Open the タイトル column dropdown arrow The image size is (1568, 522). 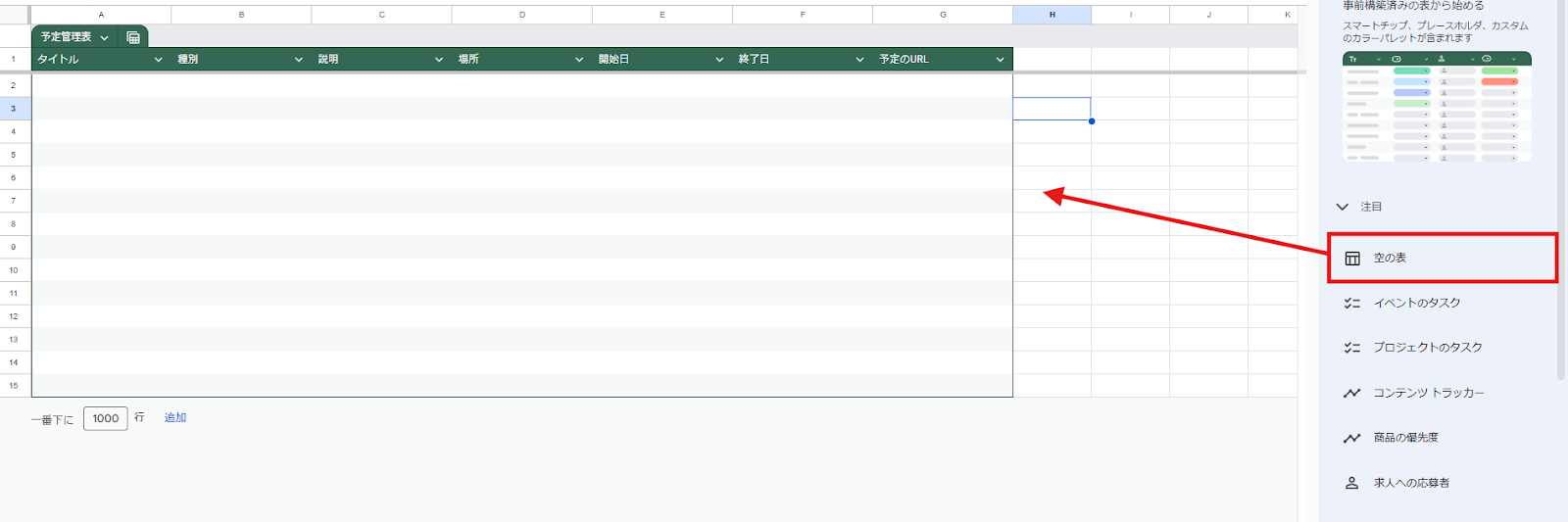158,60
